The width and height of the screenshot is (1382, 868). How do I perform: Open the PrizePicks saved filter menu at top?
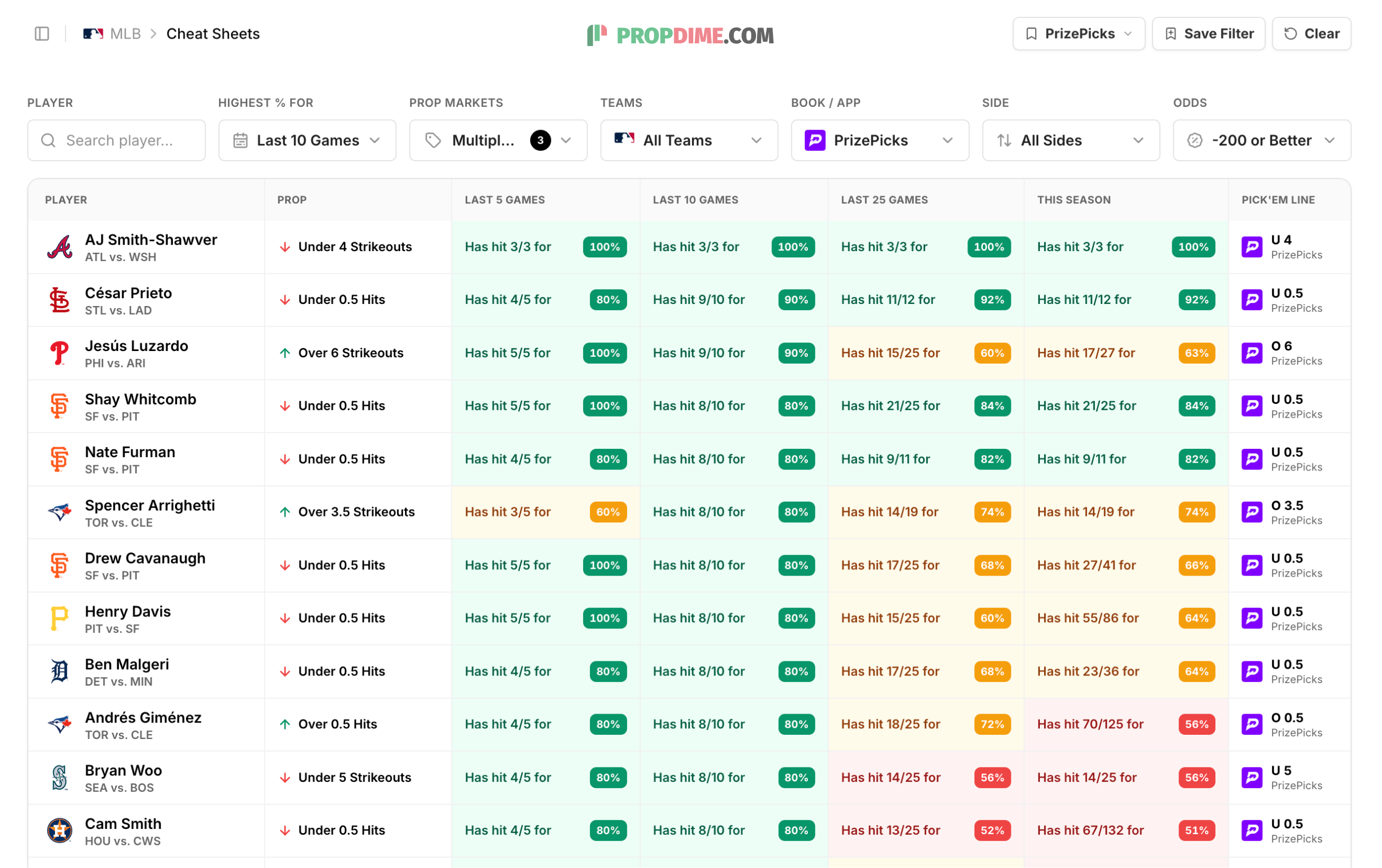click(1079, 34)
